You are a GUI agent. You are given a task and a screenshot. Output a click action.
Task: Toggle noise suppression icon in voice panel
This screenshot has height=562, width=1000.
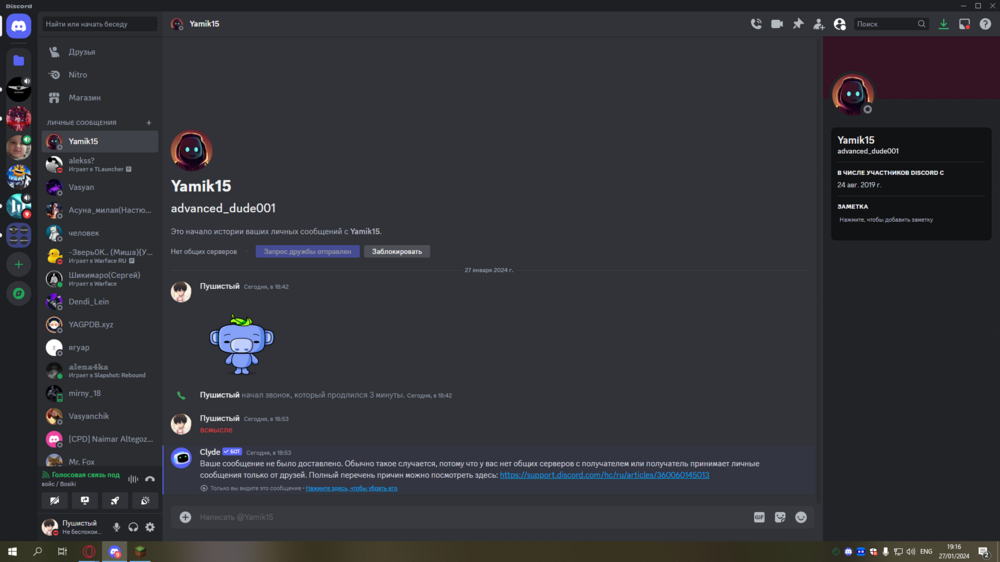(x=133, y=479)
